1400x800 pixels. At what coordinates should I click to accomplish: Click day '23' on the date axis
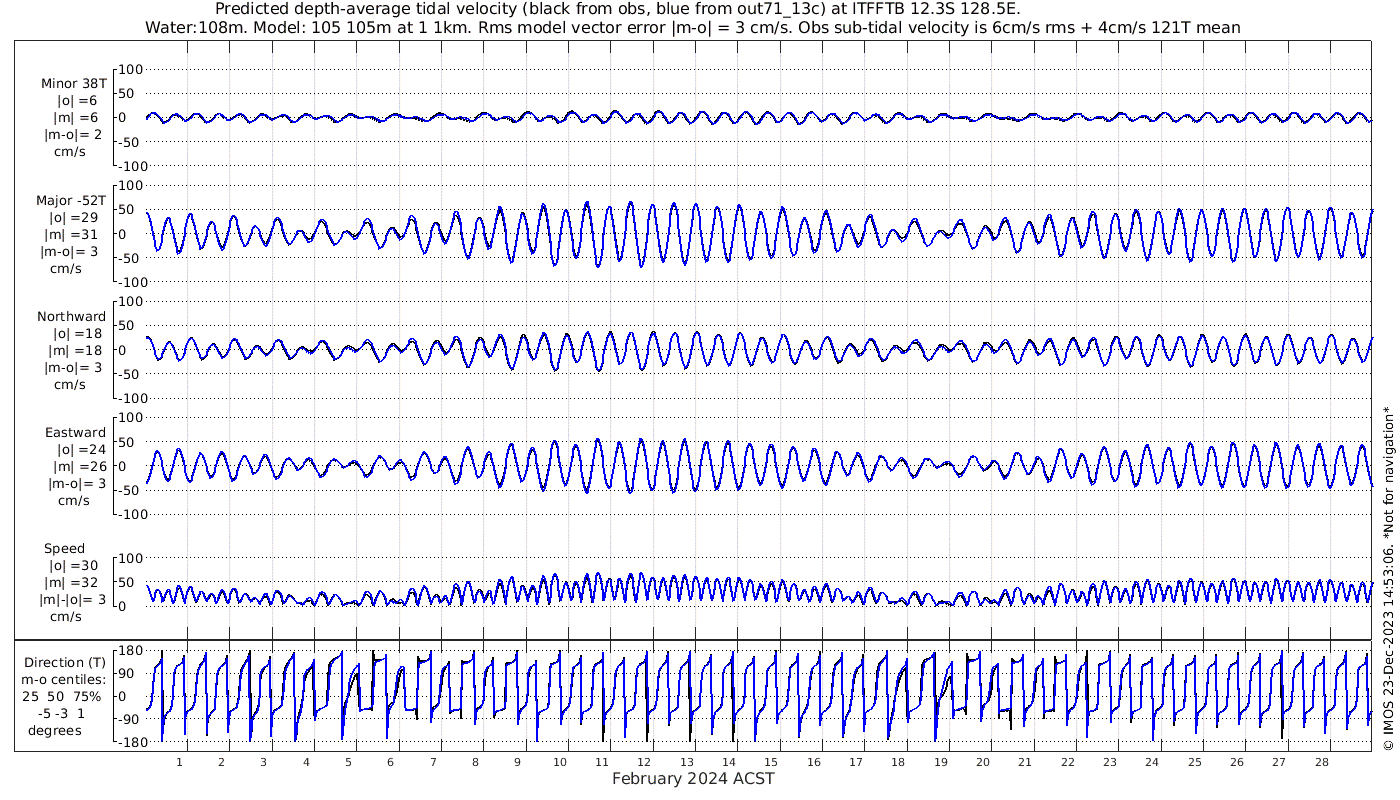(1110, 762)
